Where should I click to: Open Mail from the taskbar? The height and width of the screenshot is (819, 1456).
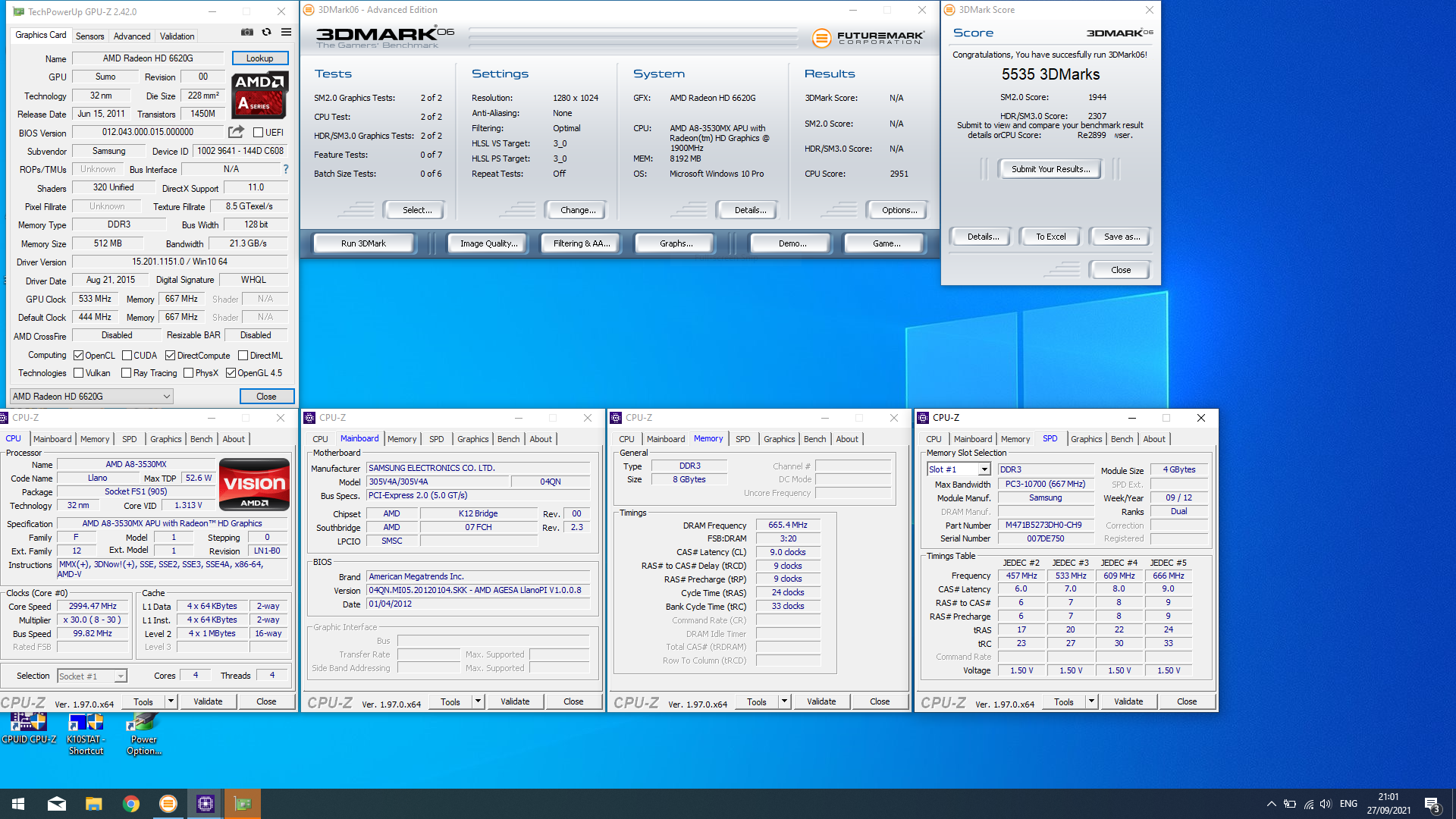coord(57,804)
